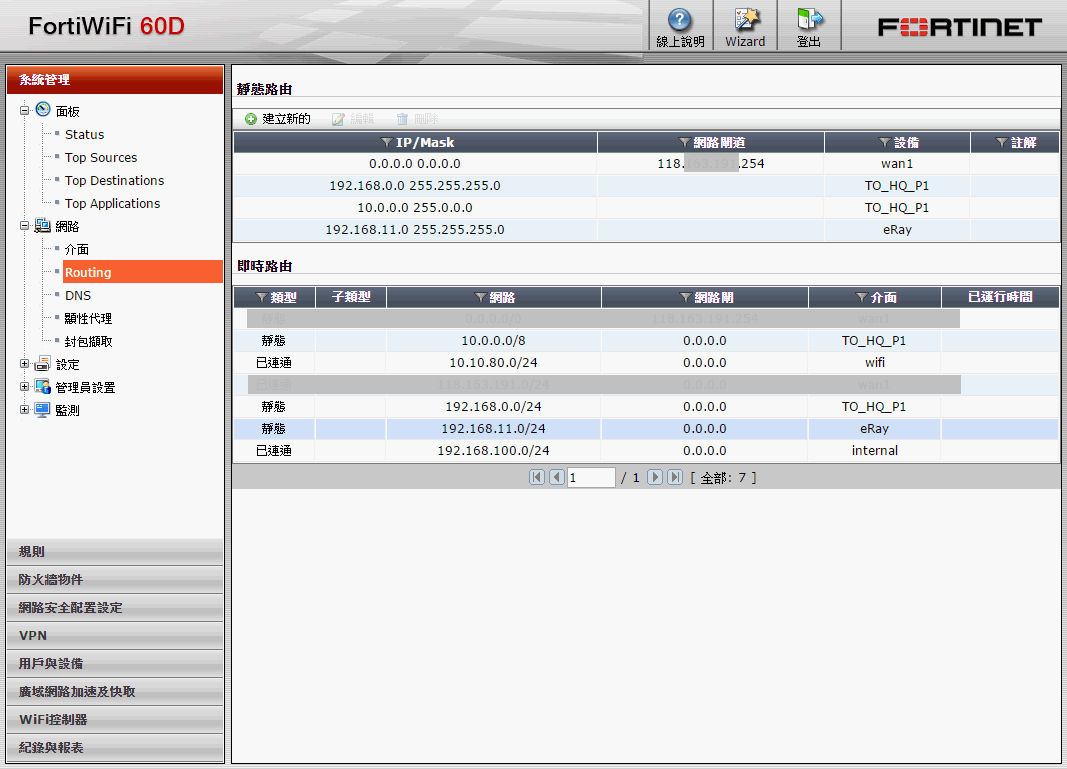Select monitor row 10.10.80.0/24
The width and height of the screenshot is (1067, 769).
646,362
